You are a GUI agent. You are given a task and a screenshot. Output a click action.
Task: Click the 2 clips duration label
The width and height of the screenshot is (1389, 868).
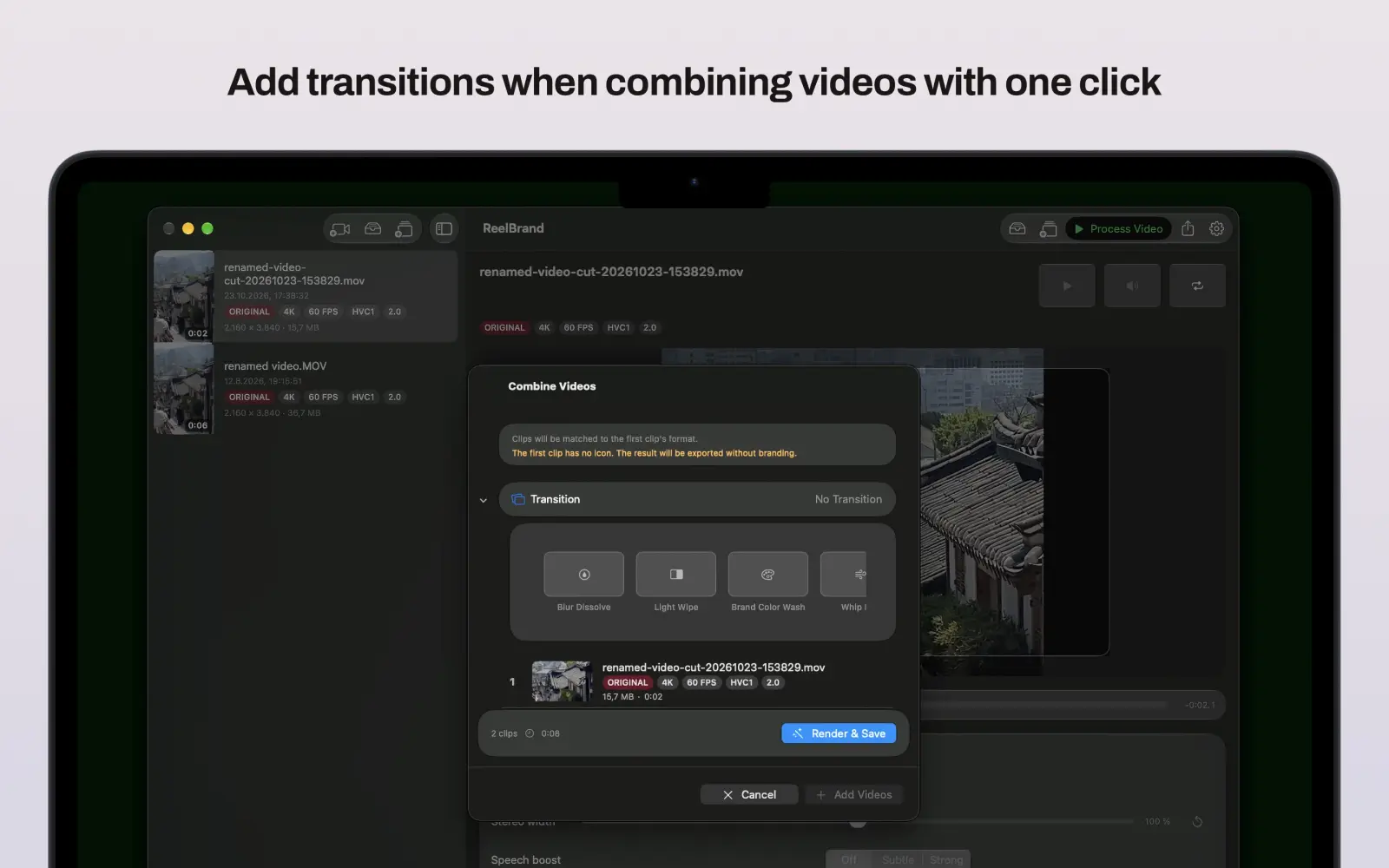click(525, 733)
